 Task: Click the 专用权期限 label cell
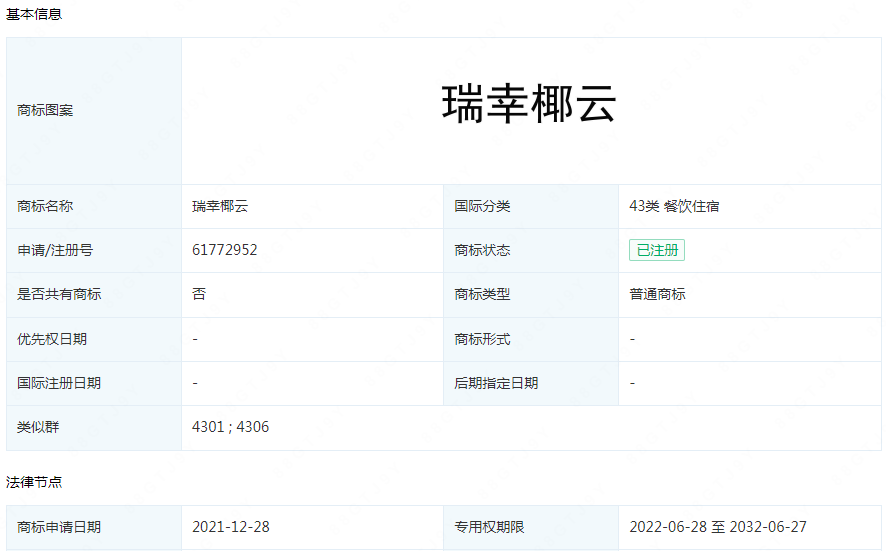531,527
